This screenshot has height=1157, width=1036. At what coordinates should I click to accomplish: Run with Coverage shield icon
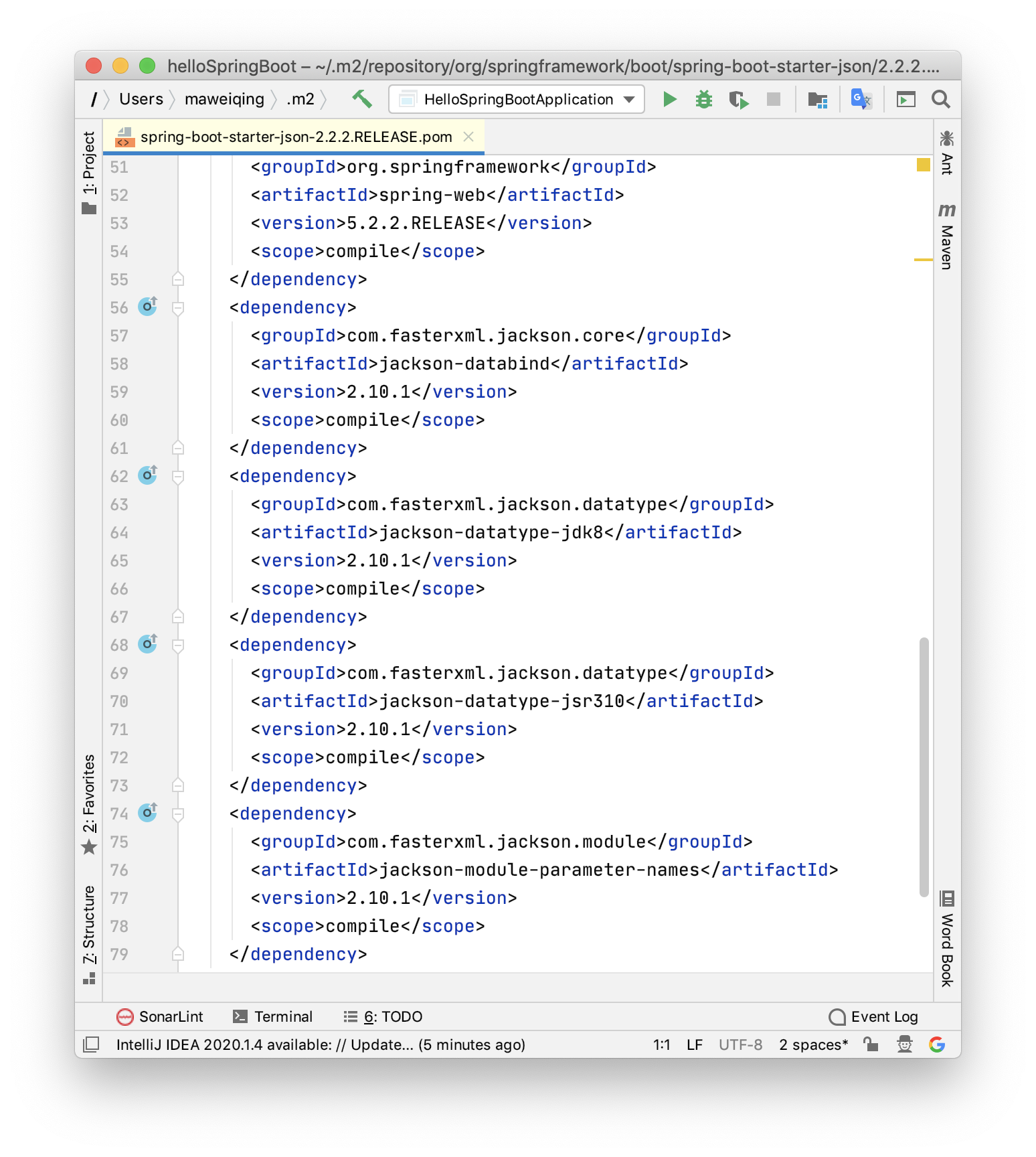tap(738, 100)
